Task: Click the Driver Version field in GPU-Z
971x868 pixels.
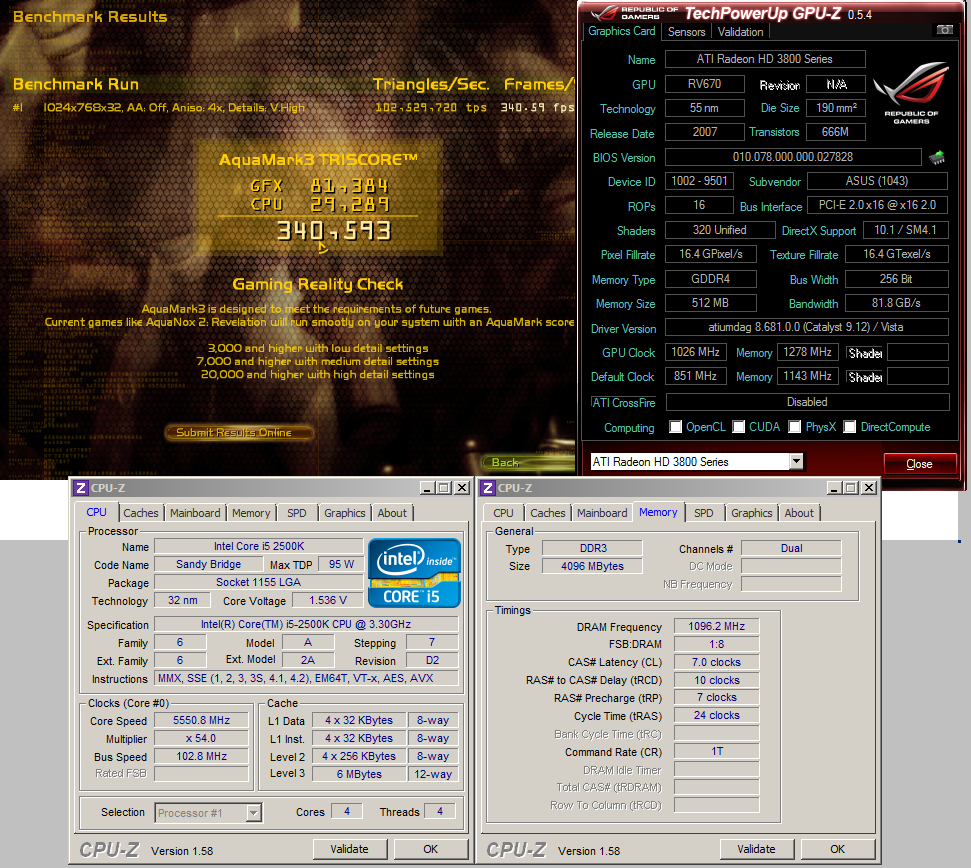Action: (806, 327)
